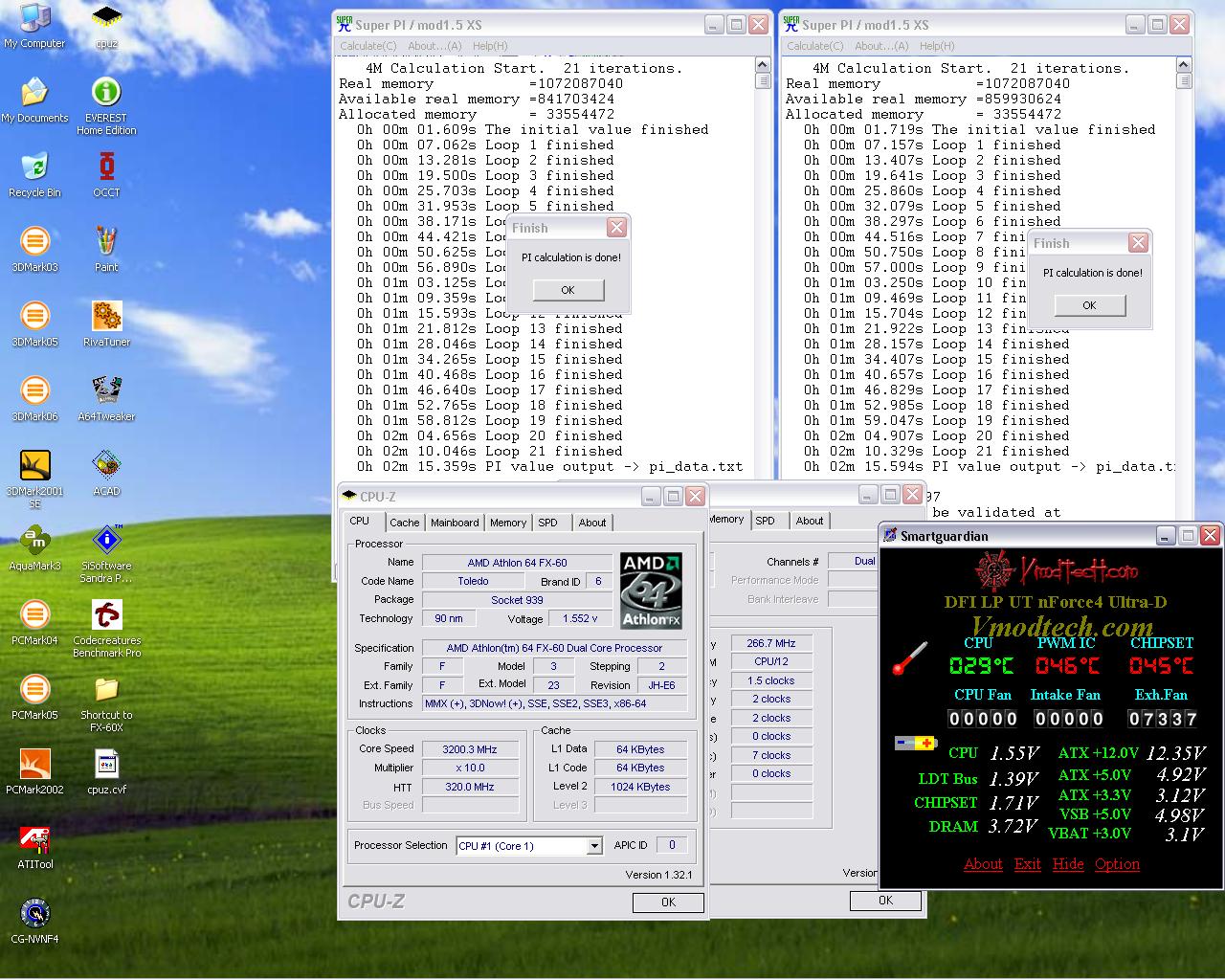Click the thermometer icon in Smartguardian
The height and width of the screenshot is (980, 1225).
(x=910, y=659)
